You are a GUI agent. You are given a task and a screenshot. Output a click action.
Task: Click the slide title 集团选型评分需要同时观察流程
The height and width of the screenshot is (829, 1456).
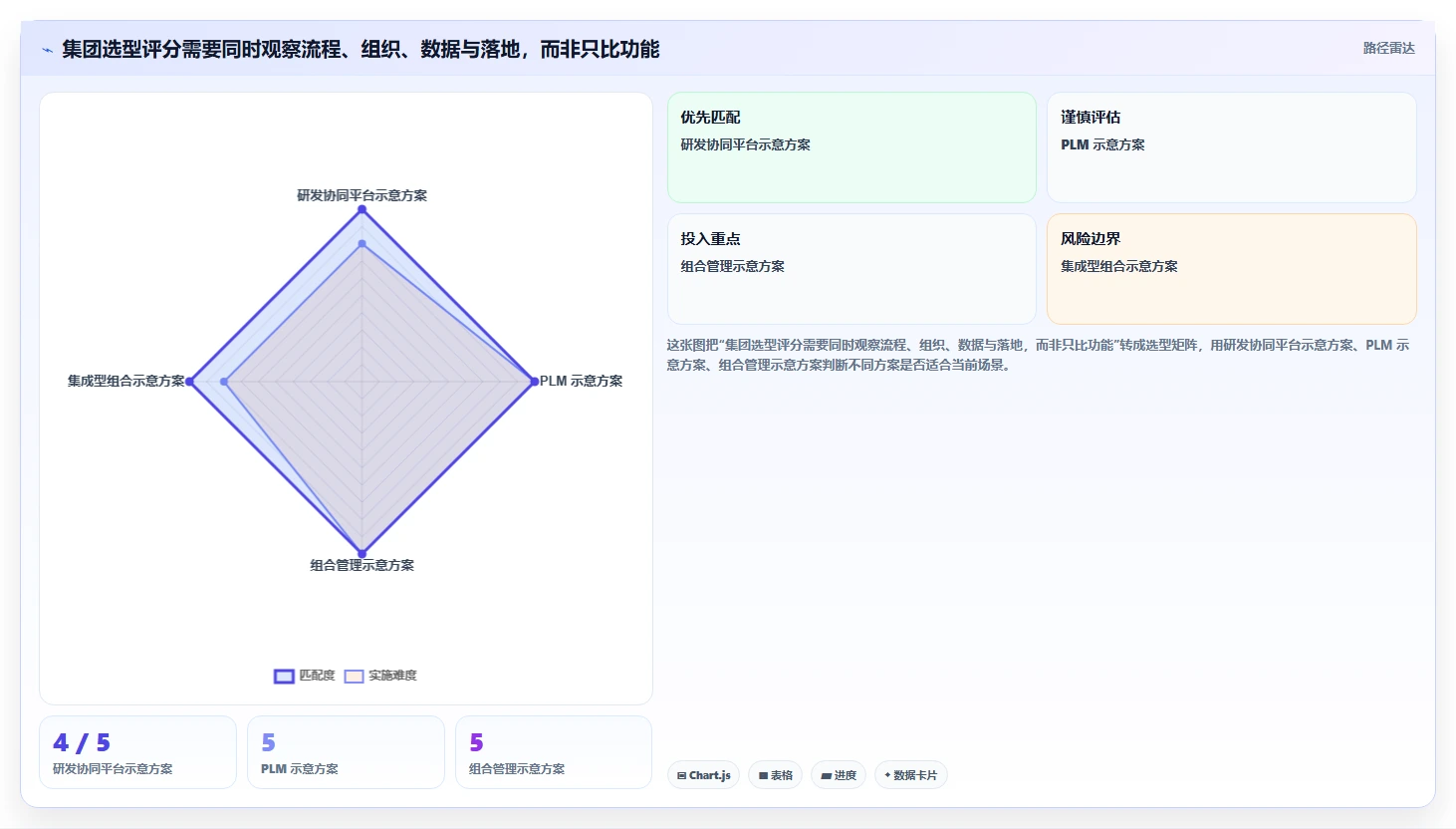pos(361,49)
